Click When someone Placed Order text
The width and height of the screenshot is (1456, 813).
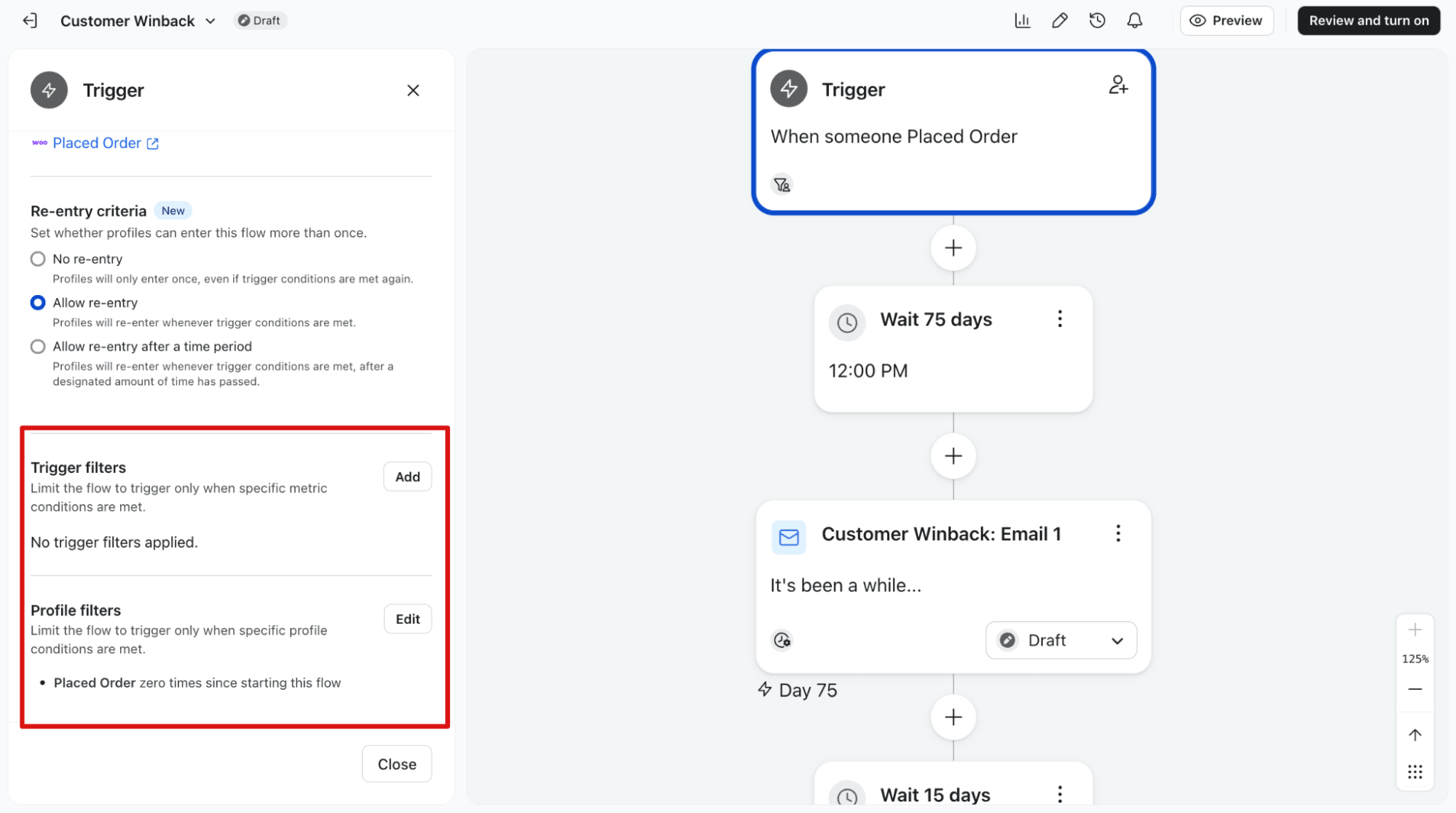pos(894,136)
